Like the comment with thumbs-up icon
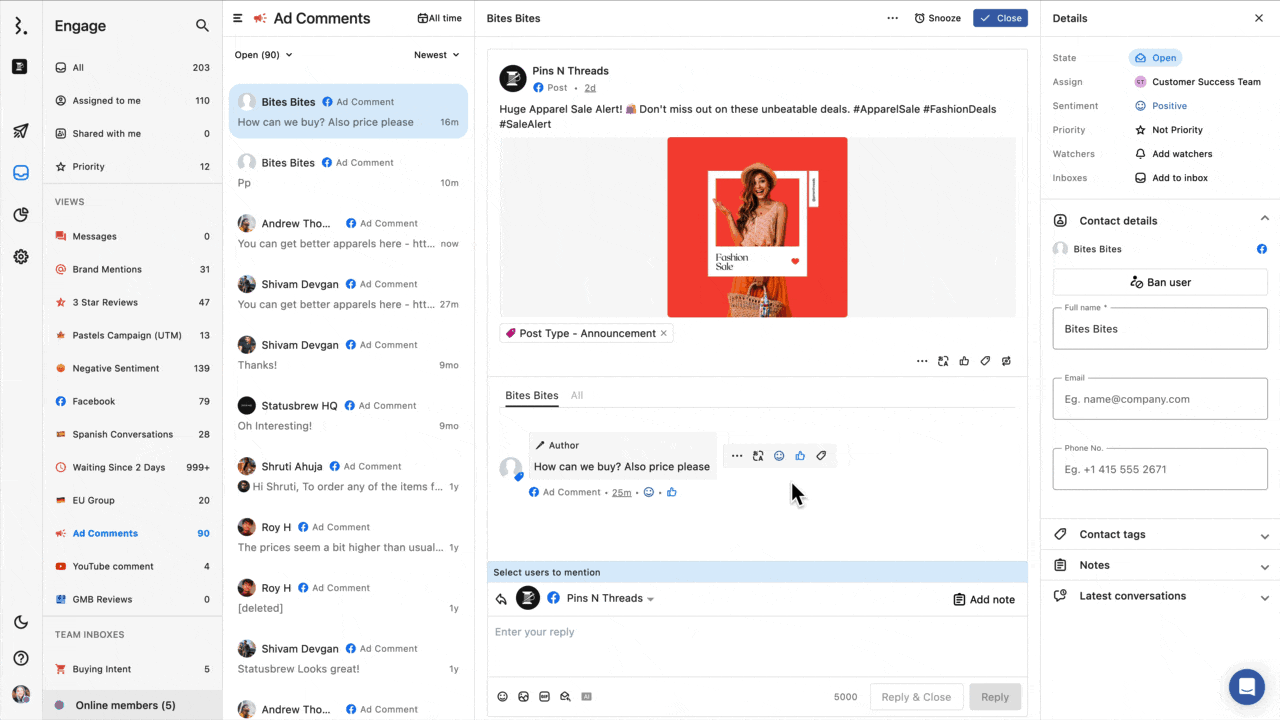Viewport: 1280px width, 720px height. tap(800, 456)
